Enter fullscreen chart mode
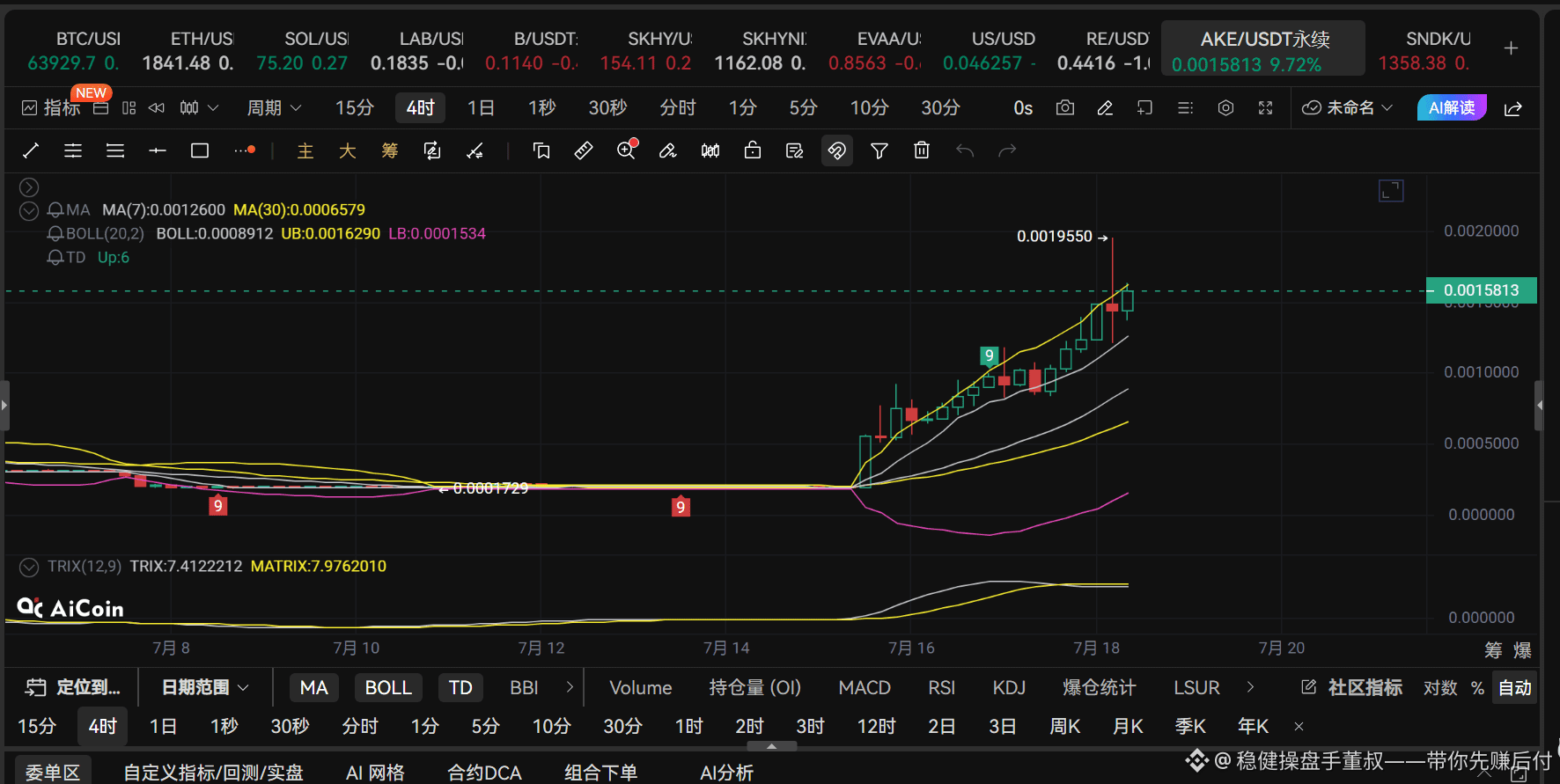The image size is (1560, 784). [x=1266, y=108]
